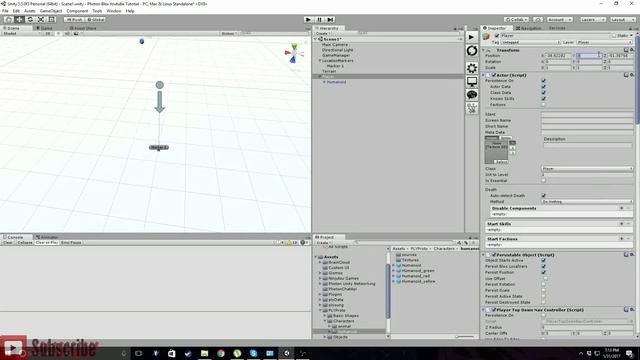The image size is (640, 360).
Task: Start Play mode
Action: coord(309,20)
